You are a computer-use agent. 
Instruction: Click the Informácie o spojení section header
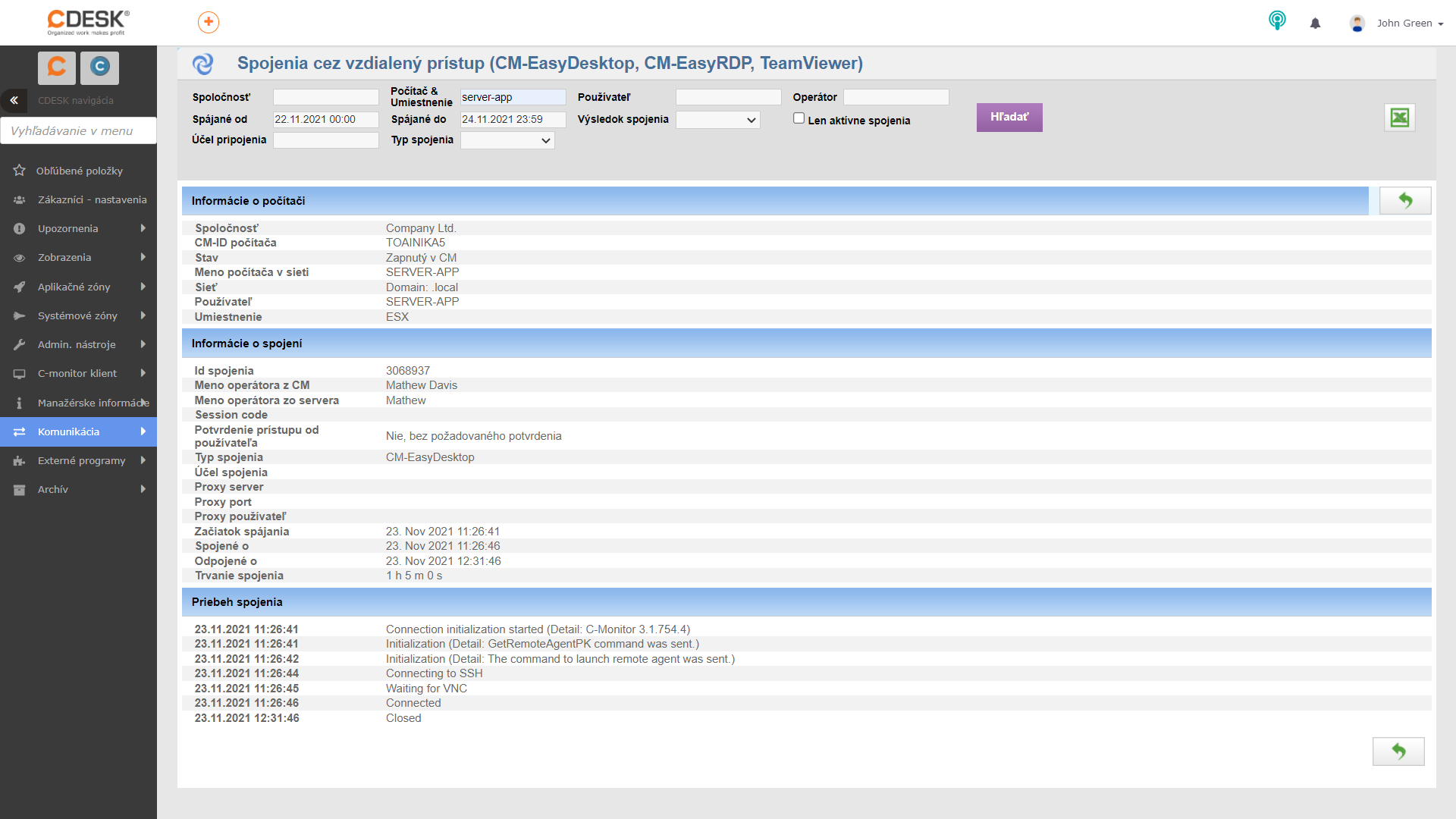click(807, 344)
